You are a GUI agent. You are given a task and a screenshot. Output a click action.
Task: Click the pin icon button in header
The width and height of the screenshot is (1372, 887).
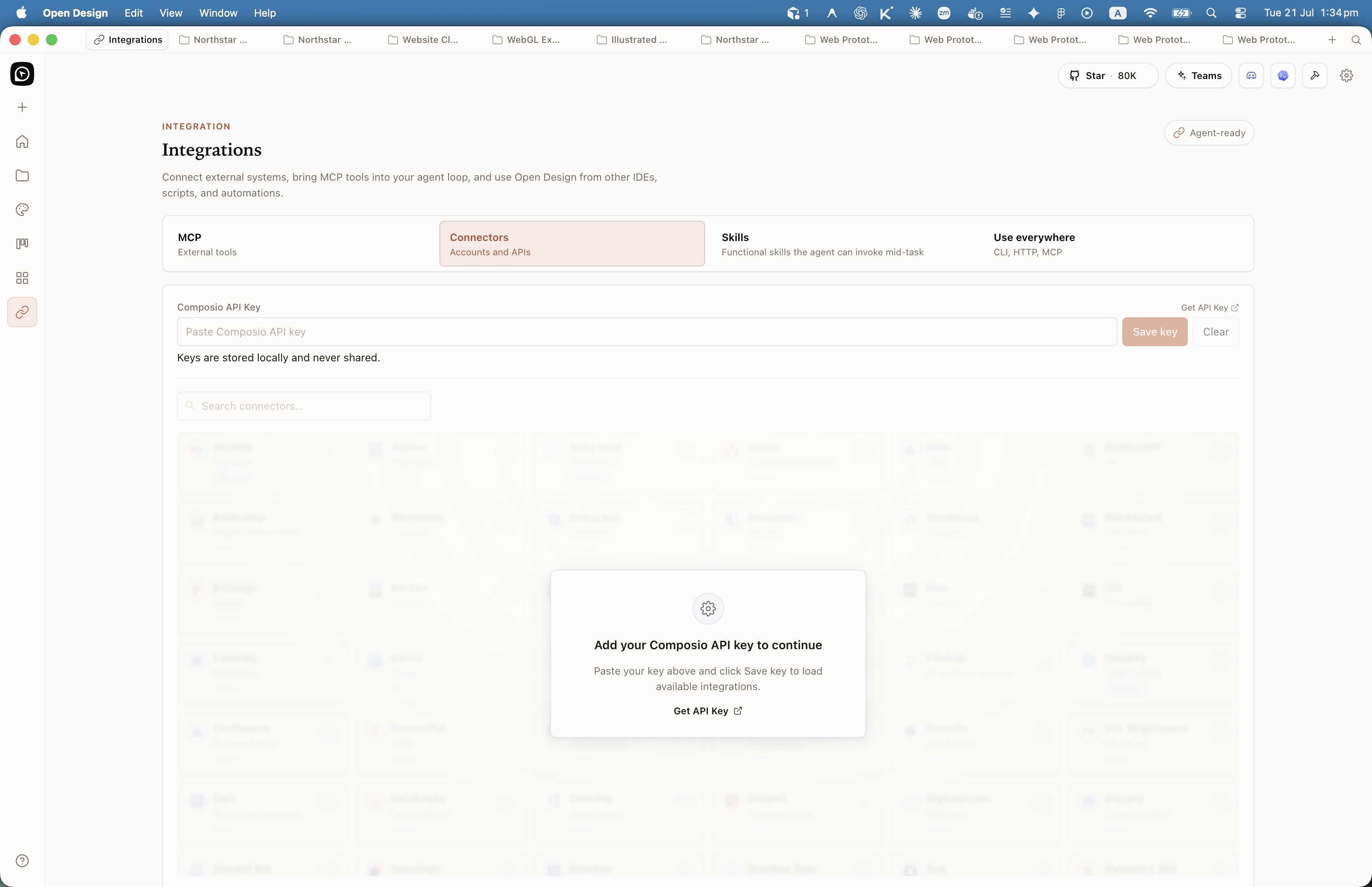point(1314,75)
